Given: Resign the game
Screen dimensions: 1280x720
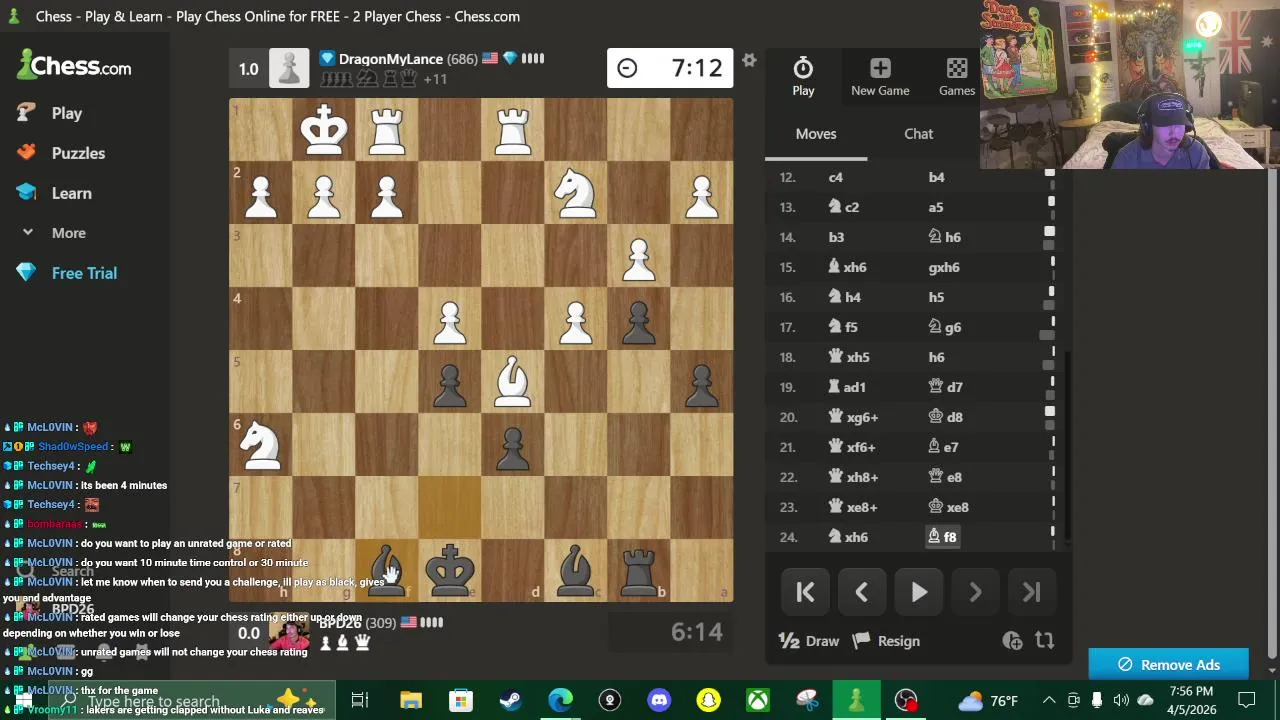Looking at the screenshot, I should 888,641.
